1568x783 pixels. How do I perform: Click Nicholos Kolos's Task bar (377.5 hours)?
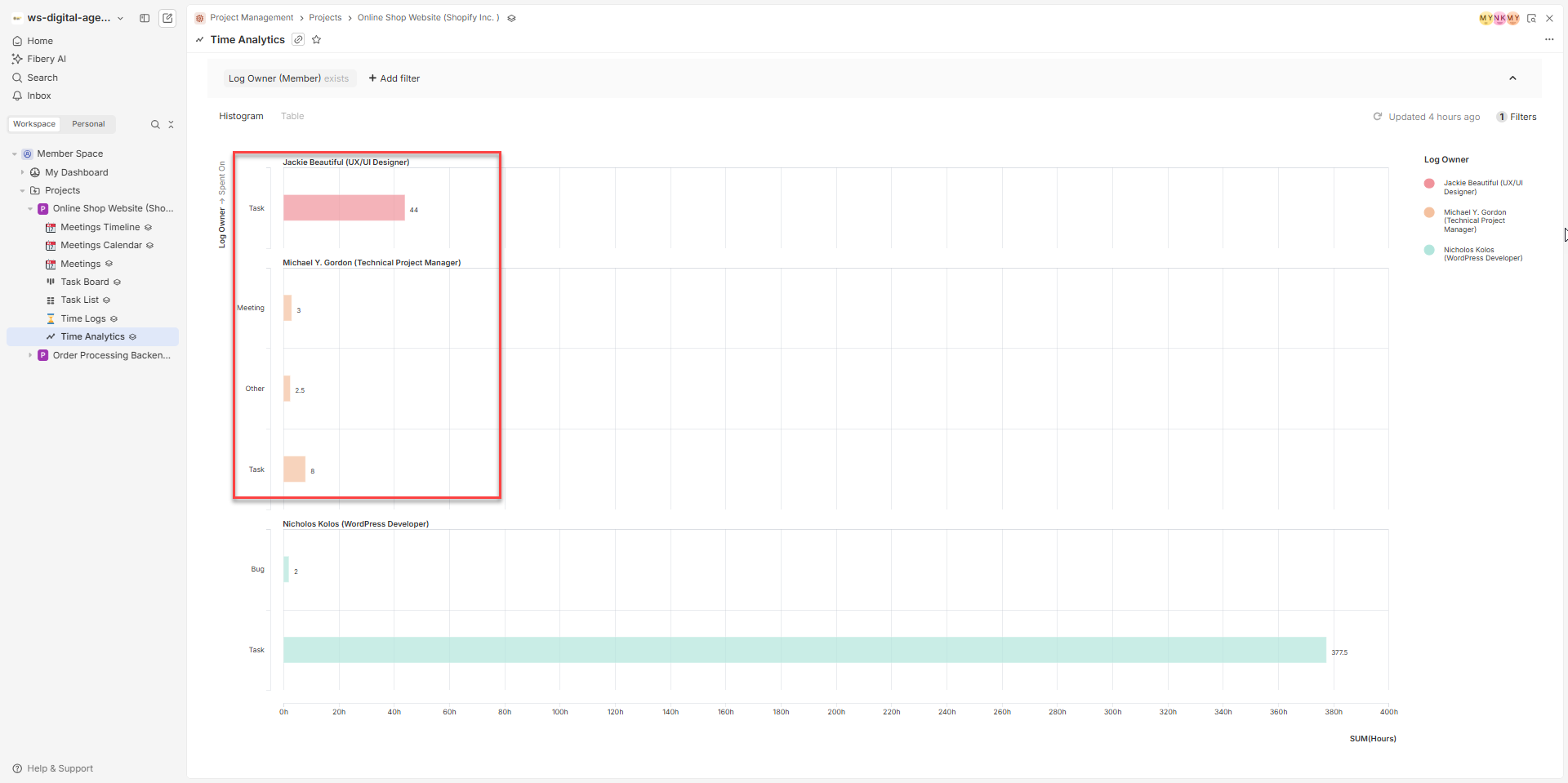click(804, 650)
